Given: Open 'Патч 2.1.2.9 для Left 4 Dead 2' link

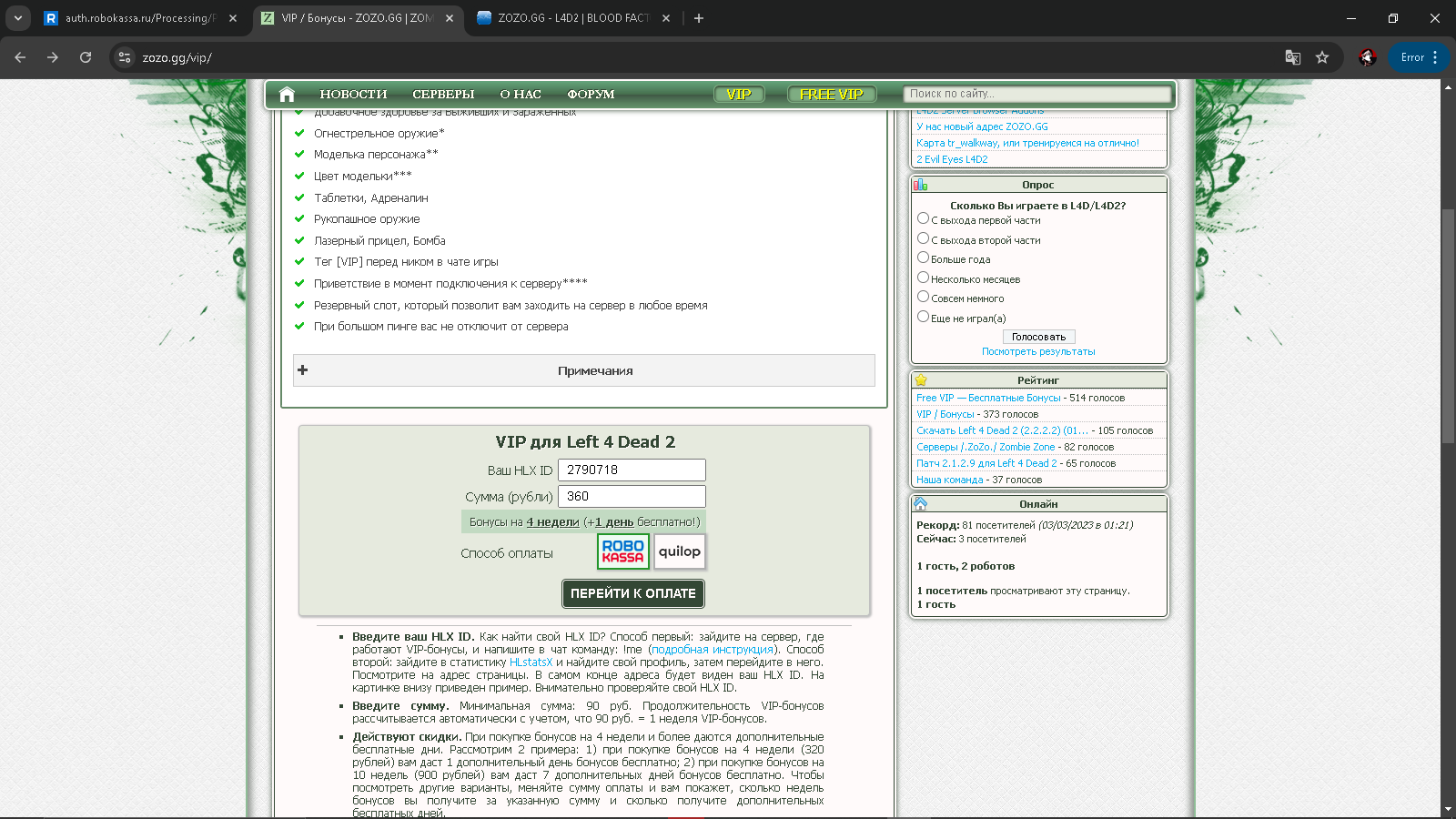Looking at the screenshot, I should [986, 463].
